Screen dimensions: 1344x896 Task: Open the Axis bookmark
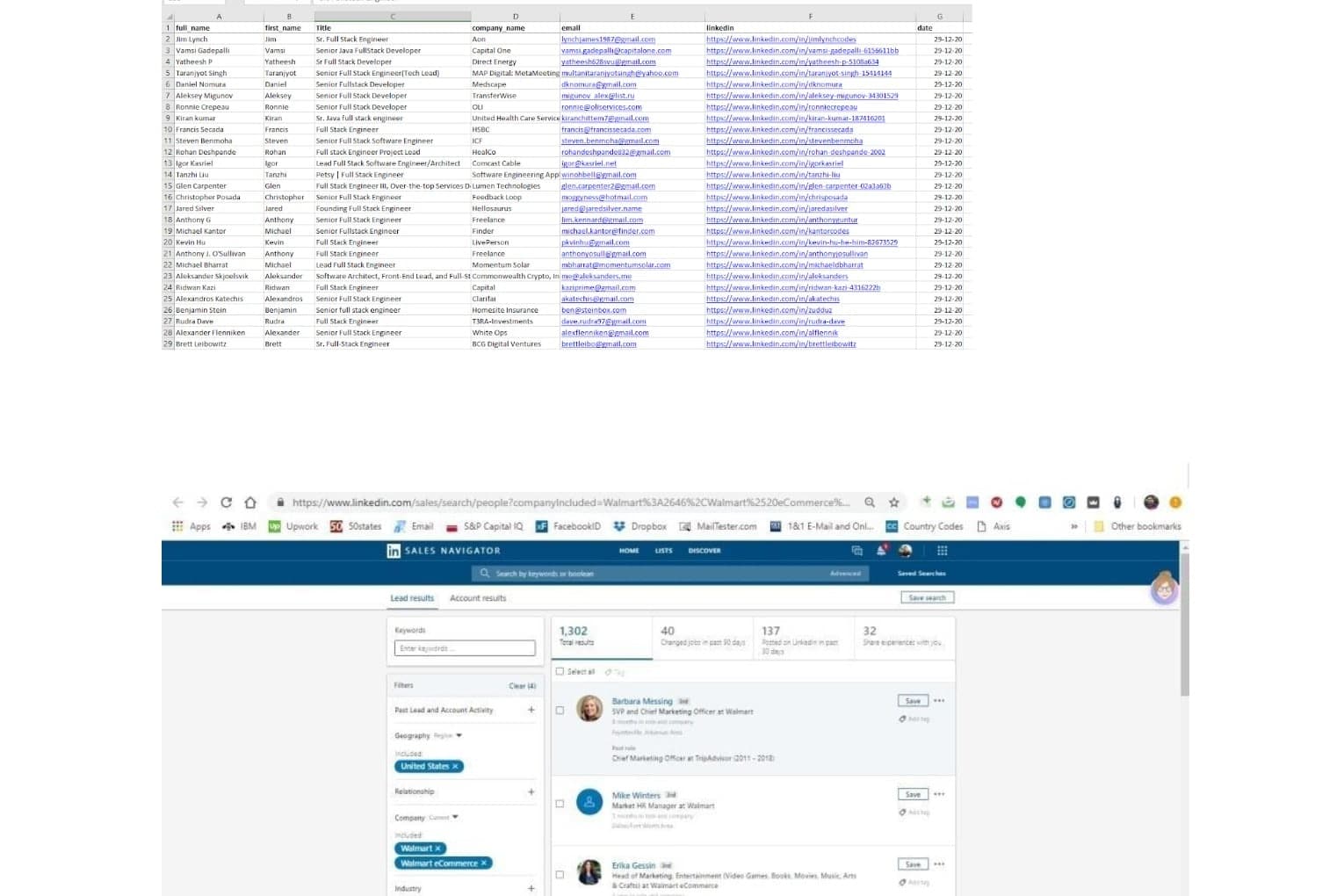pos(994,526)
